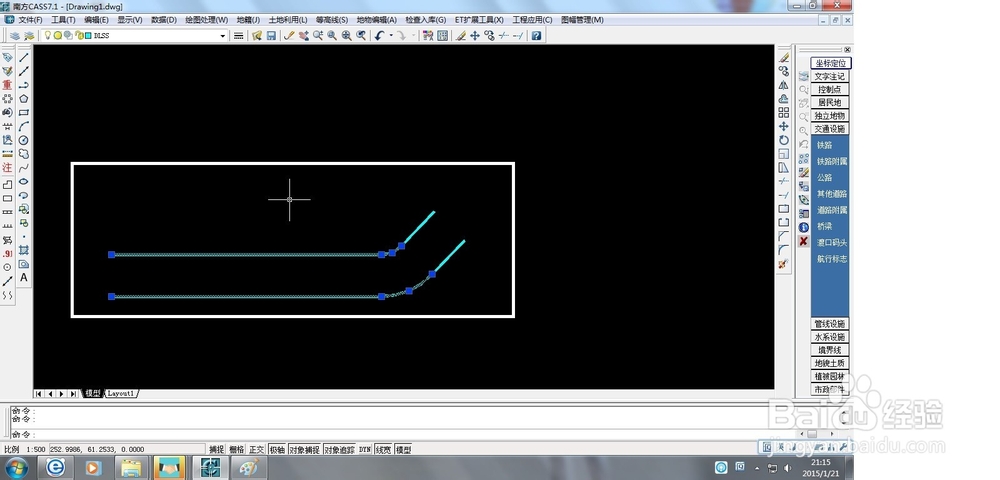Open the 等高线(S) menu
This screenshot has width=1000, height=480.
click(x=332, y=20)
